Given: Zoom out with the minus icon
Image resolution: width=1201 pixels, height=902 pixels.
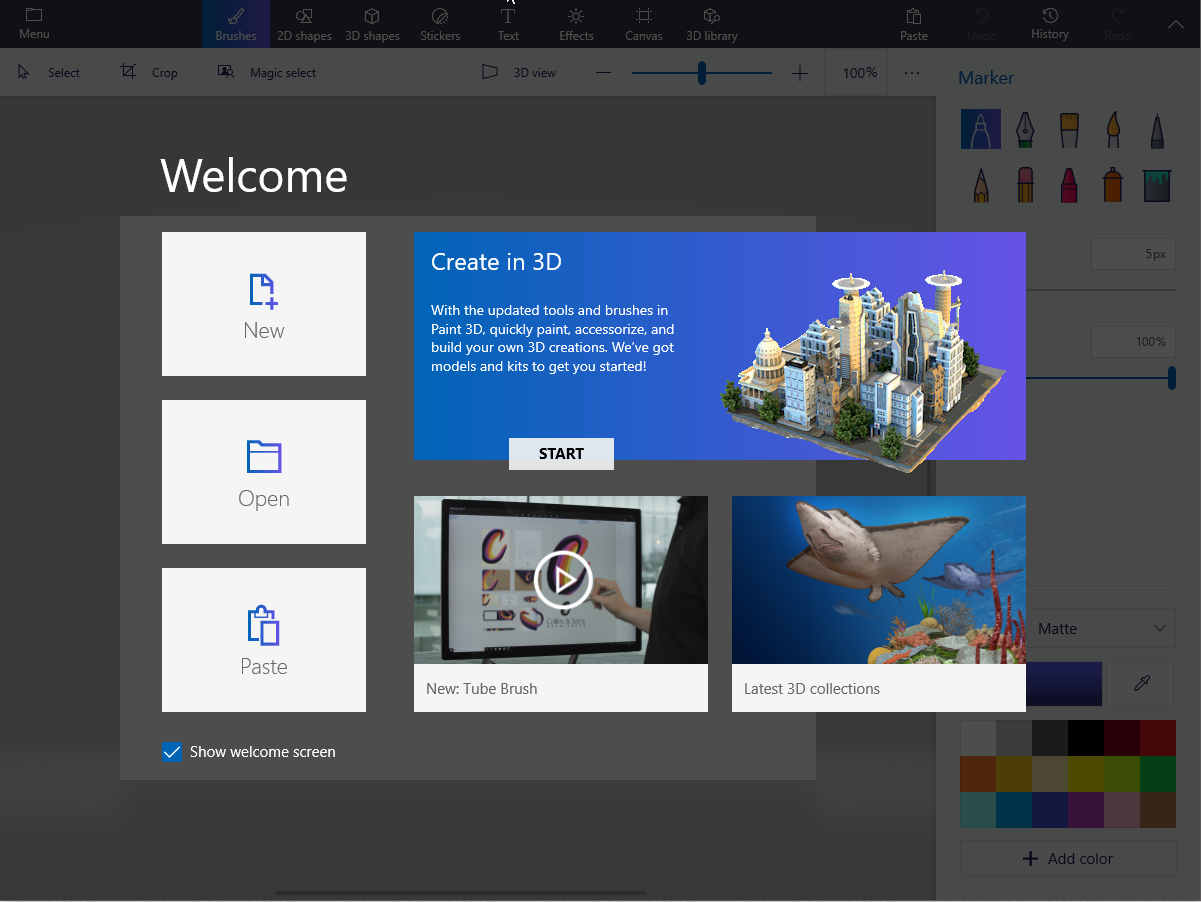Looking at the screenshot, I should (603, 73).
